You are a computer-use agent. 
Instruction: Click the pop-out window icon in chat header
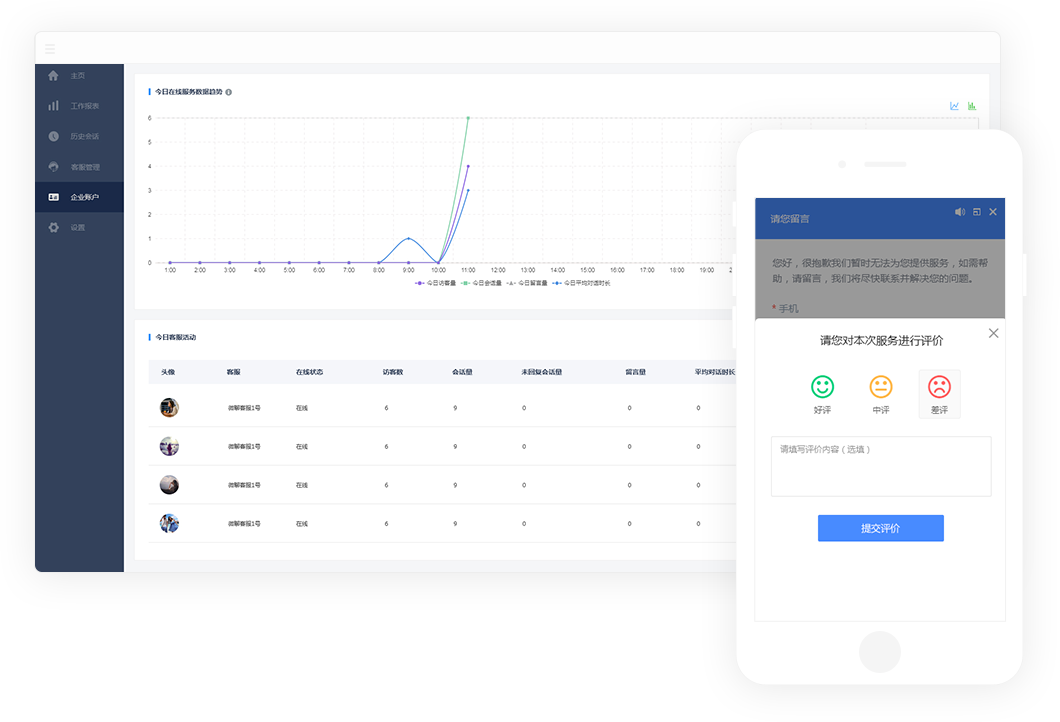click(x=977, y=212)
